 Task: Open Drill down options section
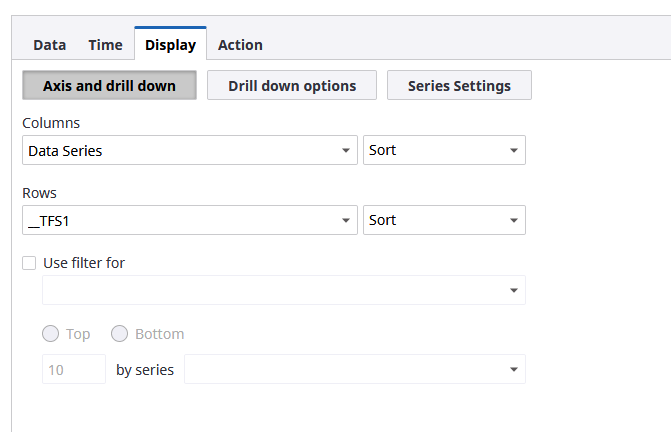click(x=292, y=86)
